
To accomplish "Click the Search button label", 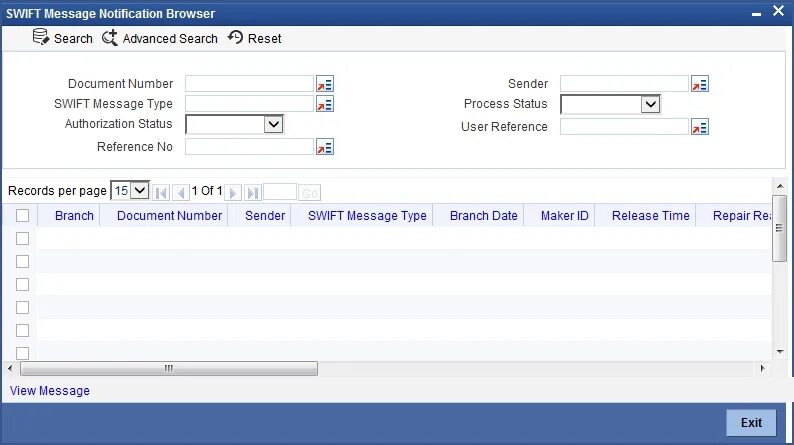I will pos(73,38).
